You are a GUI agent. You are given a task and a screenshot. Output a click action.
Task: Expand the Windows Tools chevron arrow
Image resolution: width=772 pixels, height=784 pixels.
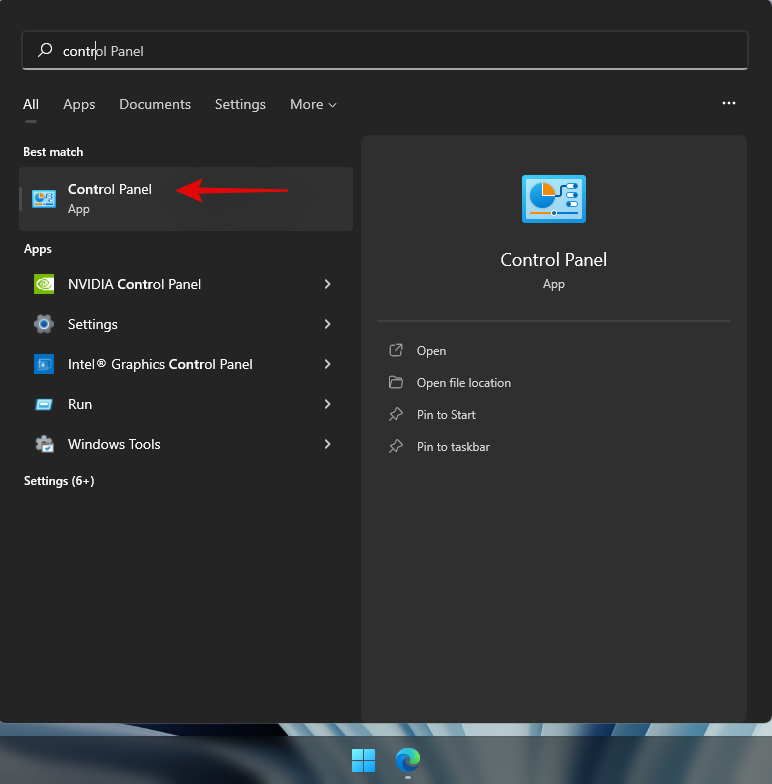327,444
